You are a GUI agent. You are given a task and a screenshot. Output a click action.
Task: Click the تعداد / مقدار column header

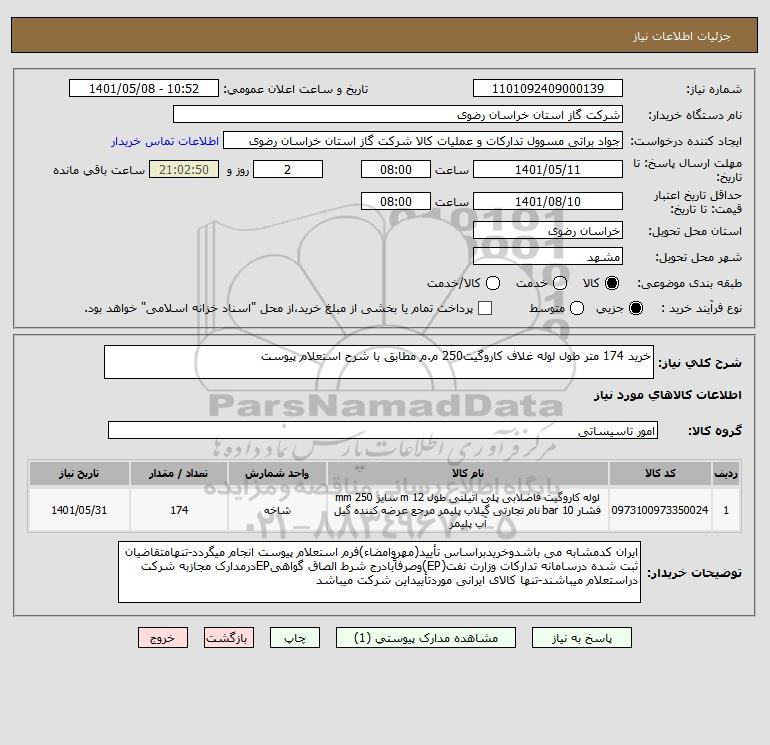(x=179, y=473)
